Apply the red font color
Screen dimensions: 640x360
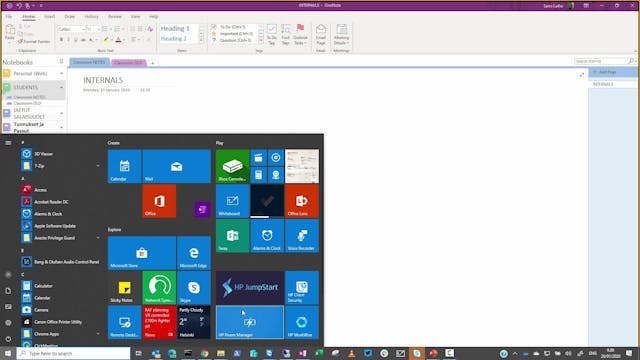point(118,40)
